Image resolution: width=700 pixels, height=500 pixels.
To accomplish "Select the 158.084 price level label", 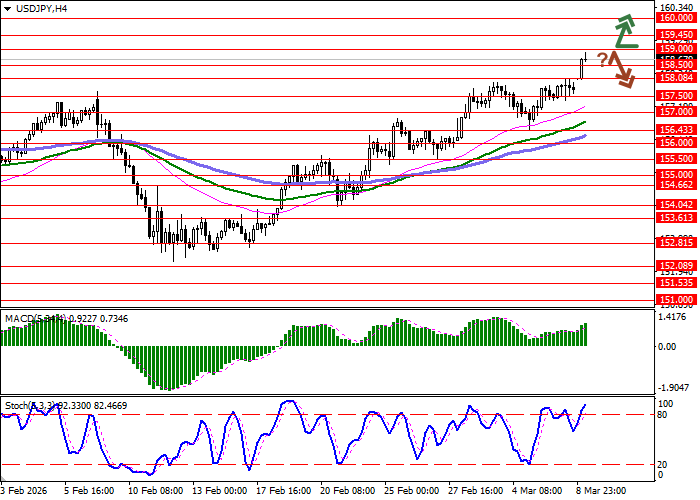I will 676,78.
